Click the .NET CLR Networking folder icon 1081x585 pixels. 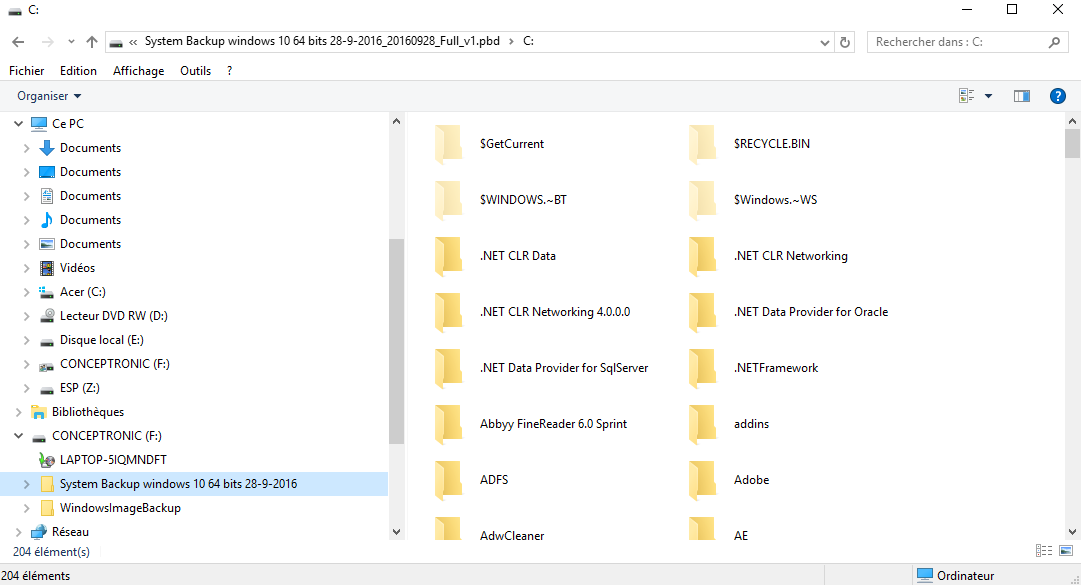point(702,256)
